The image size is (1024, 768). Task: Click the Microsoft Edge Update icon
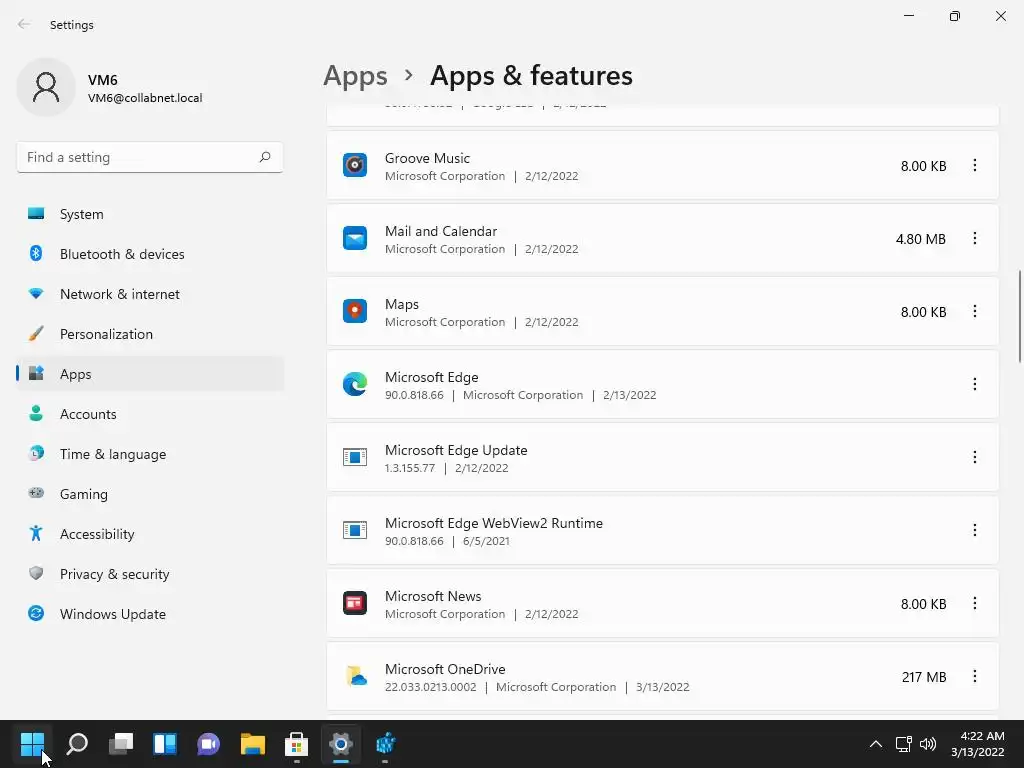pyautogui.click(x=355, y=457)
